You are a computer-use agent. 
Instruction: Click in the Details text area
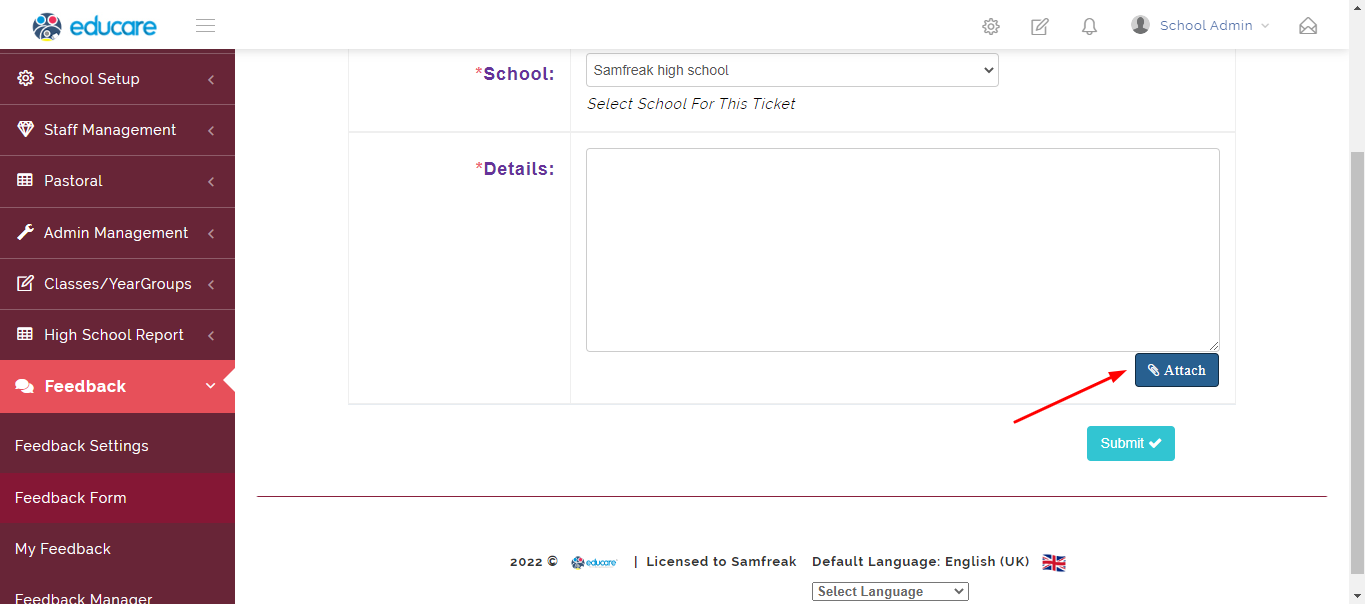click(903, 250)
